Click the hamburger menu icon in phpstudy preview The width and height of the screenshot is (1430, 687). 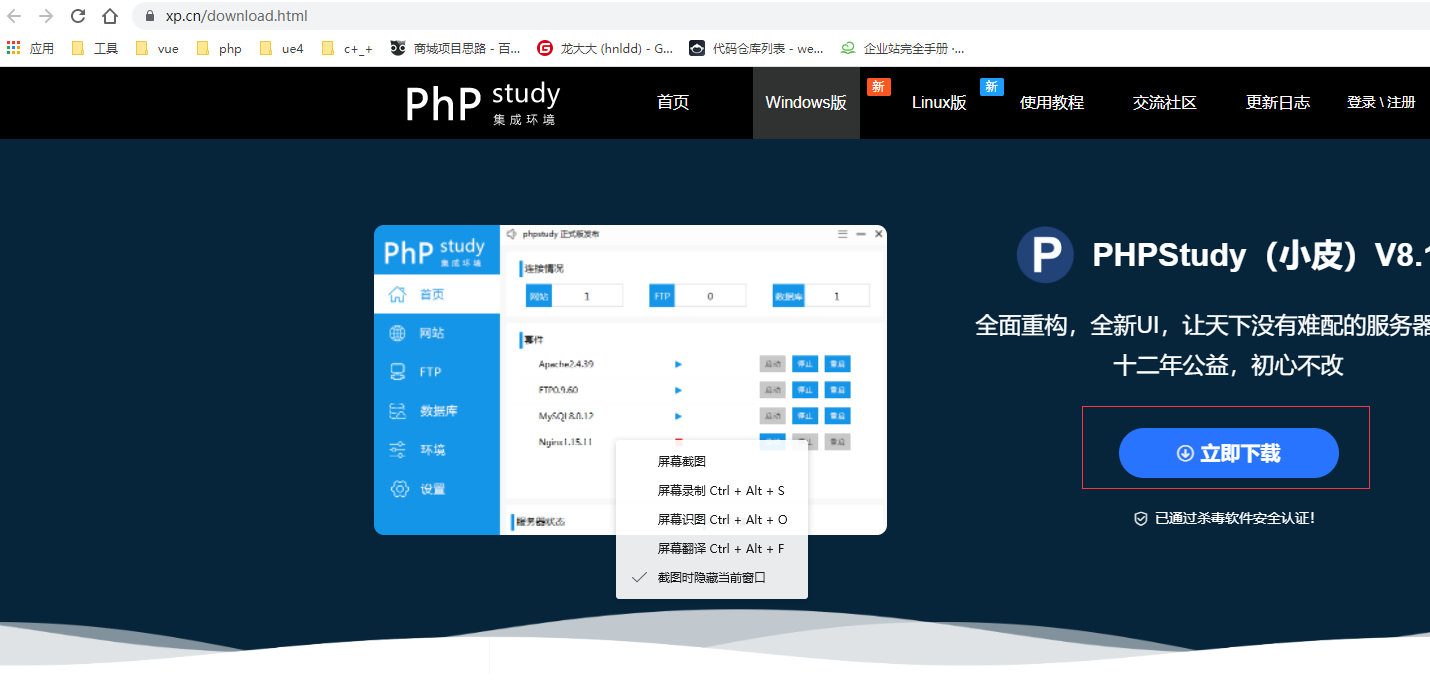click(842, 233)
